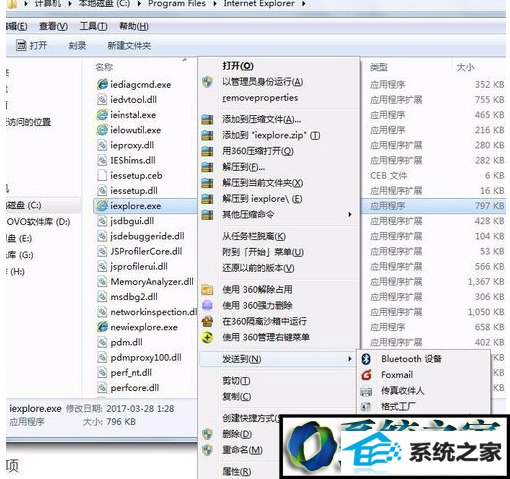Choose 还原以前的版本(V)

coord(258,268)
